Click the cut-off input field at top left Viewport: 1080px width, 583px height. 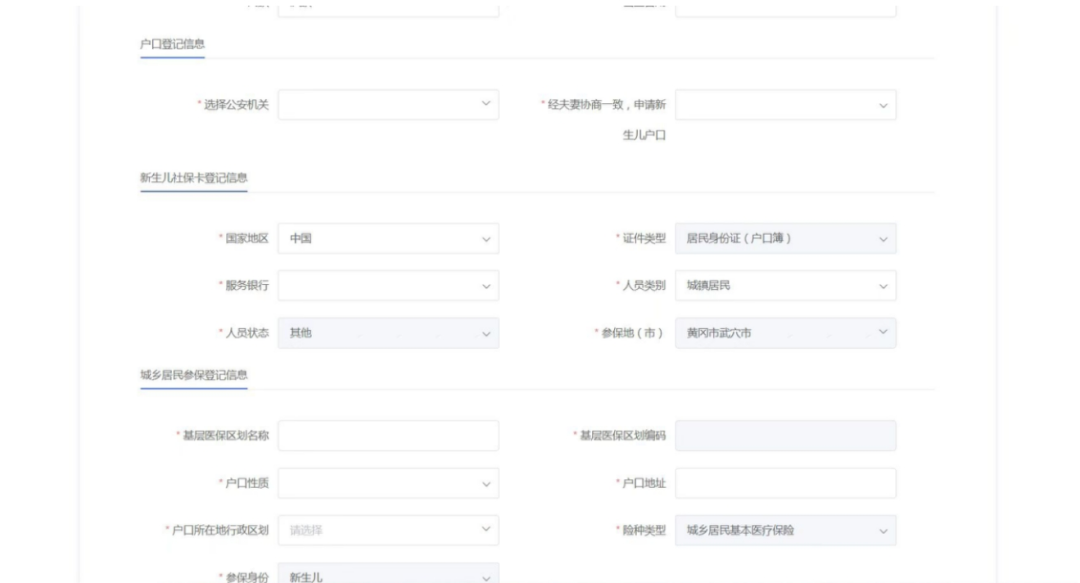tap(387, 9)
